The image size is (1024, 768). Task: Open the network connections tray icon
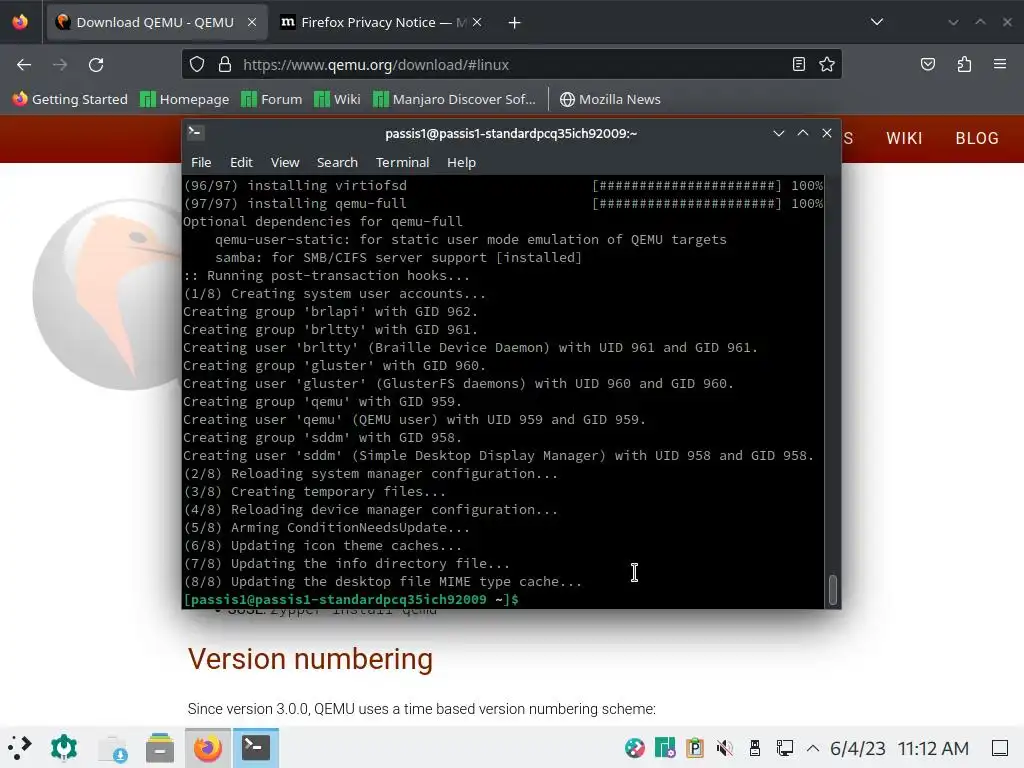tap(784, 748)
